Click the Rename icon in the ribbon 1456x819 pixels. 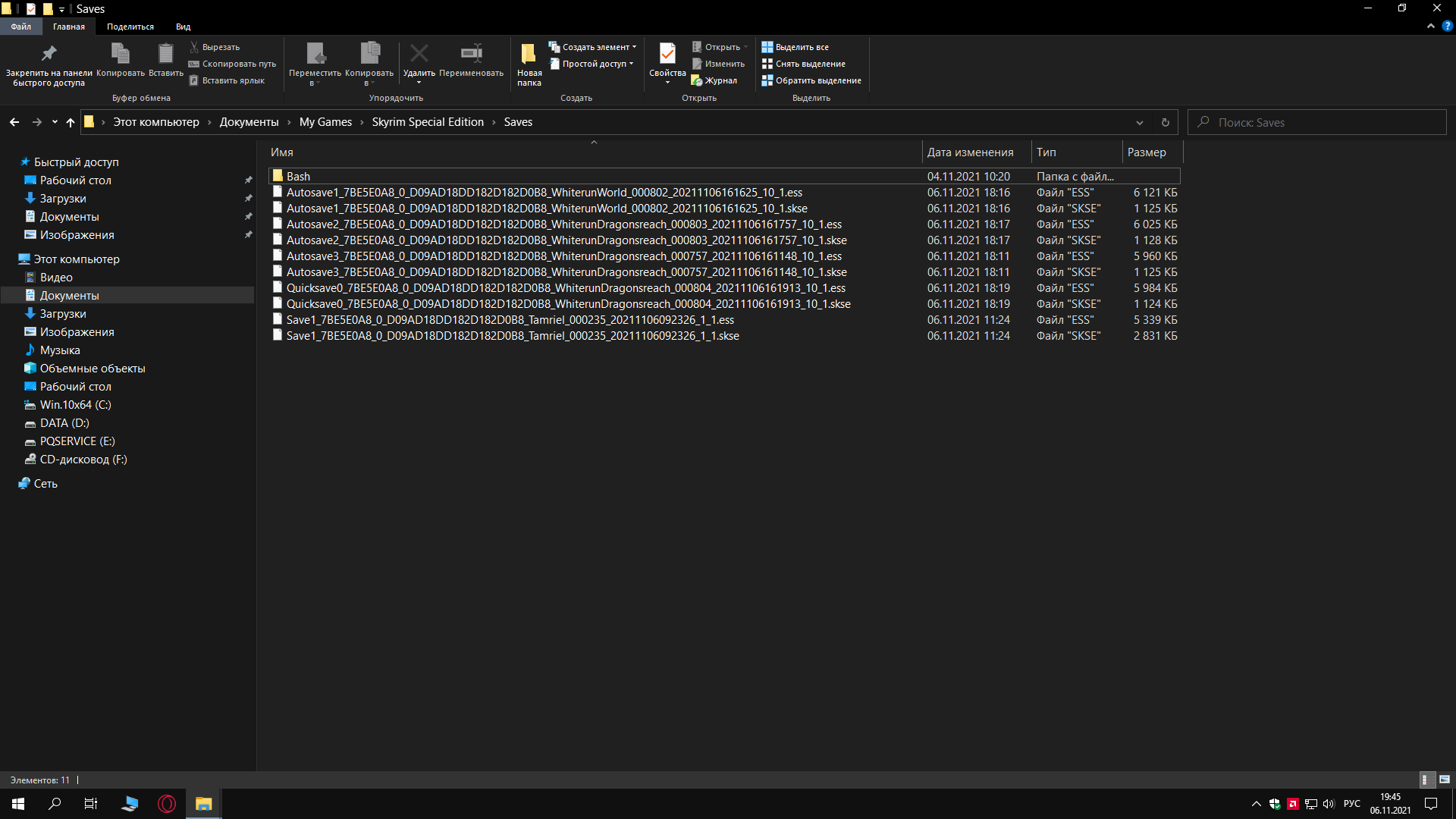tap(471, 54)
